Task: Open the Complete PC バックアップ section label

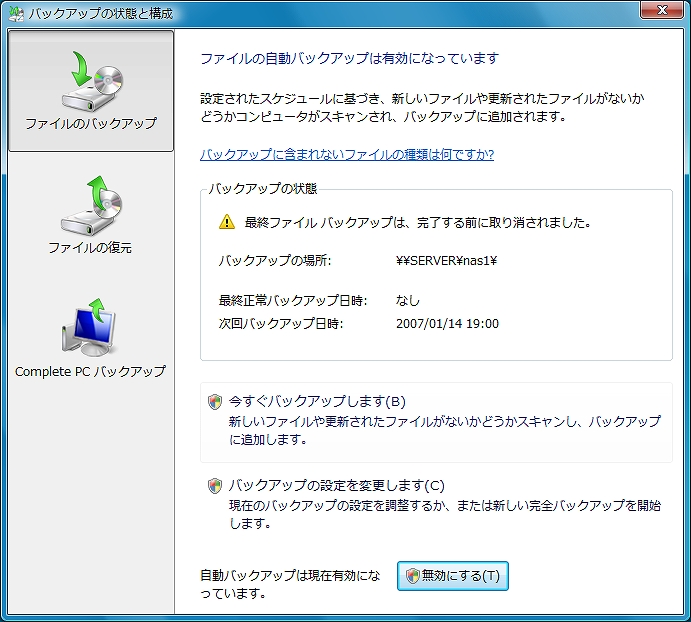Action: (x=90, y=371)
